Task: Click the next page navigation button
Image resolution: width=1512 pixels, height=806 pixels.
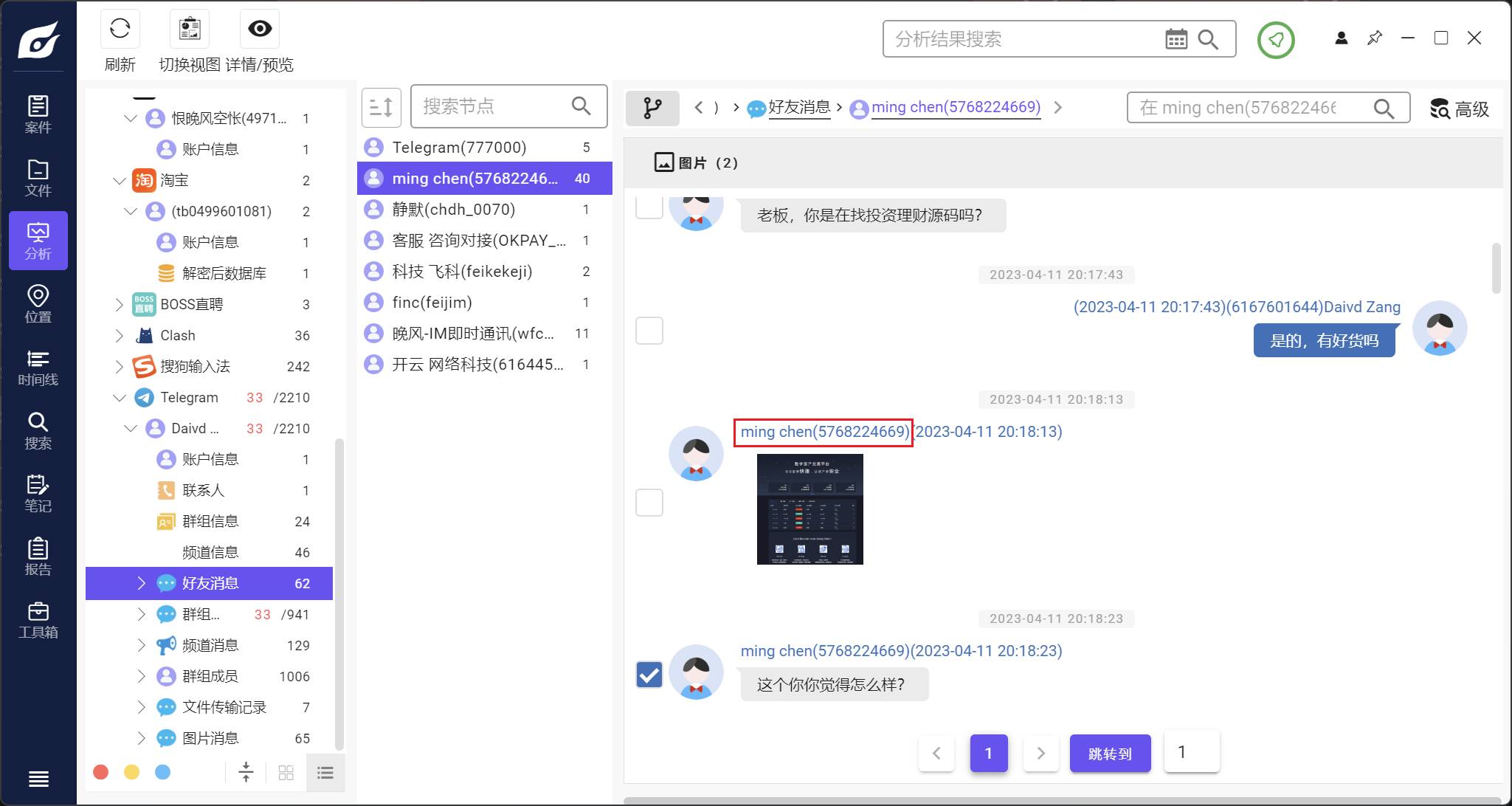Action: pos(1041,753)
